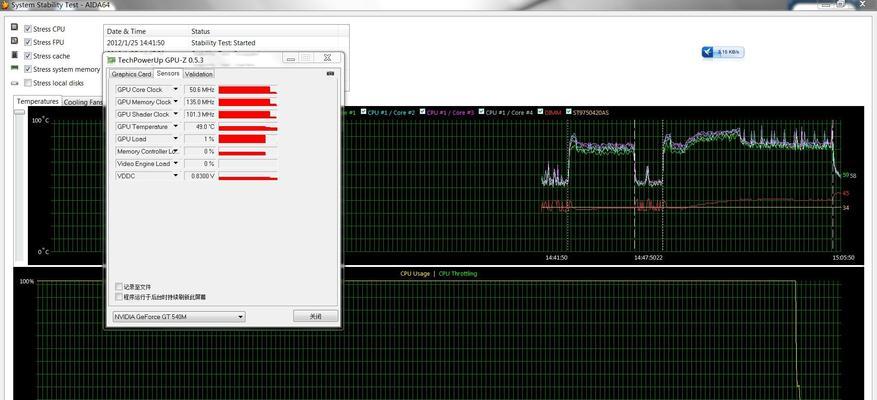Open the GPU Memory Clock sensor dropdown

coord(175,102)
